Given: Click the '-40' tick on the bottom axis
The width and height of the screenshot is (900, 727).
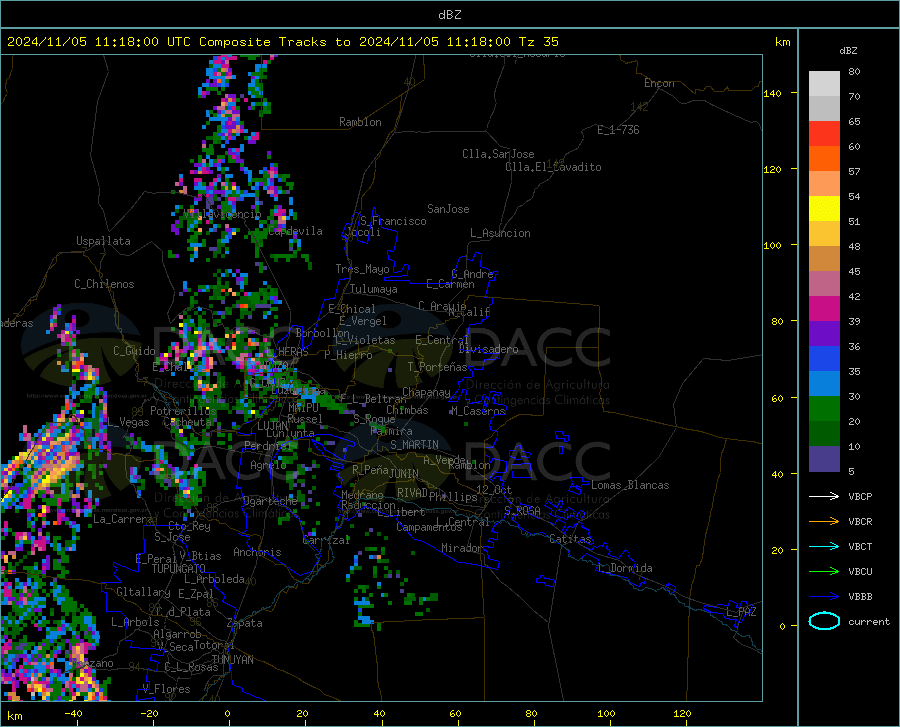Looking at the screenshot, I should (73, 713).
